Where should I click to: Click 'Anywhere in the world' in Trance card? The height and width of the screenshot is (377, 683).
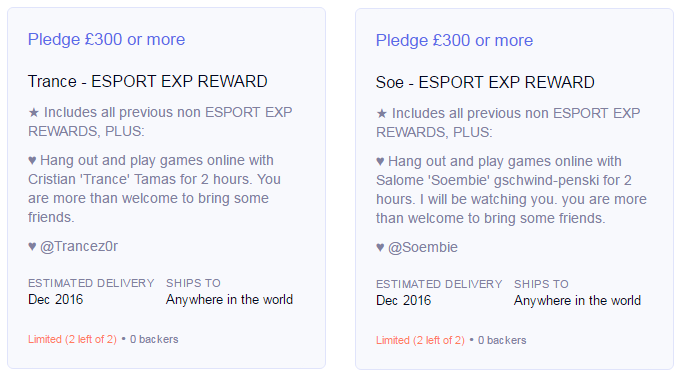pyautogui.click(x=230, y=299)
